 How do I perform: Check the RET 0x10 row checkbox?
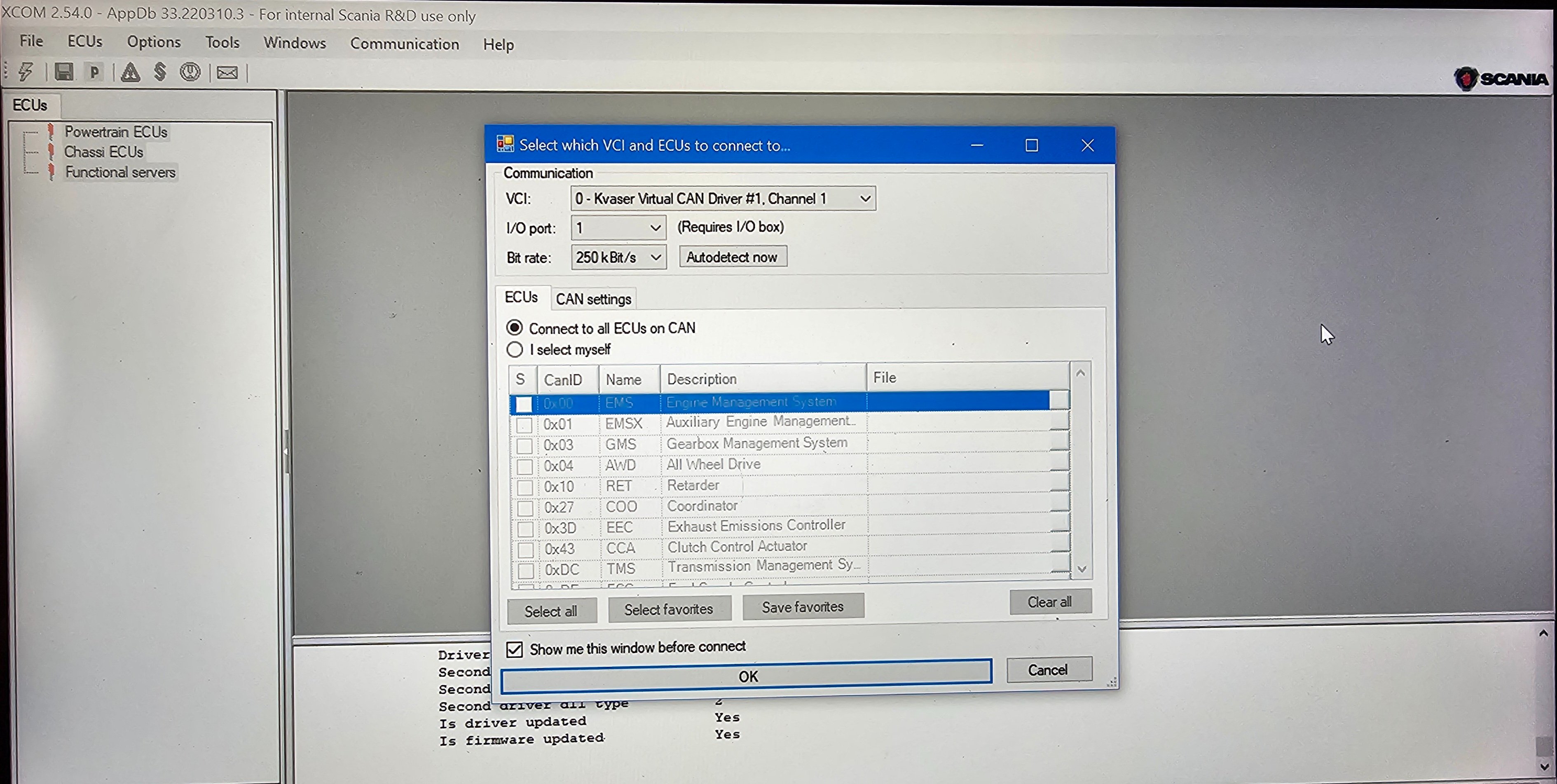point(525,487)
